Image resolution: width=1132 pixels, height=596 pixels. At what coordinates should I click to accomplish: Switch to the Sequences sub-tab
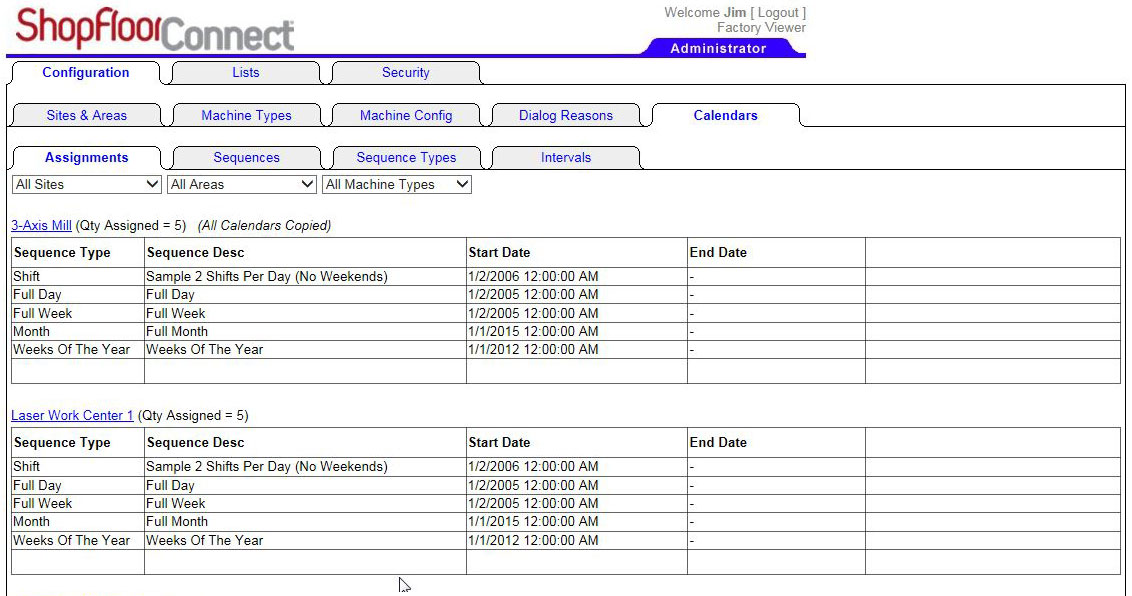(x=246, y=158)
